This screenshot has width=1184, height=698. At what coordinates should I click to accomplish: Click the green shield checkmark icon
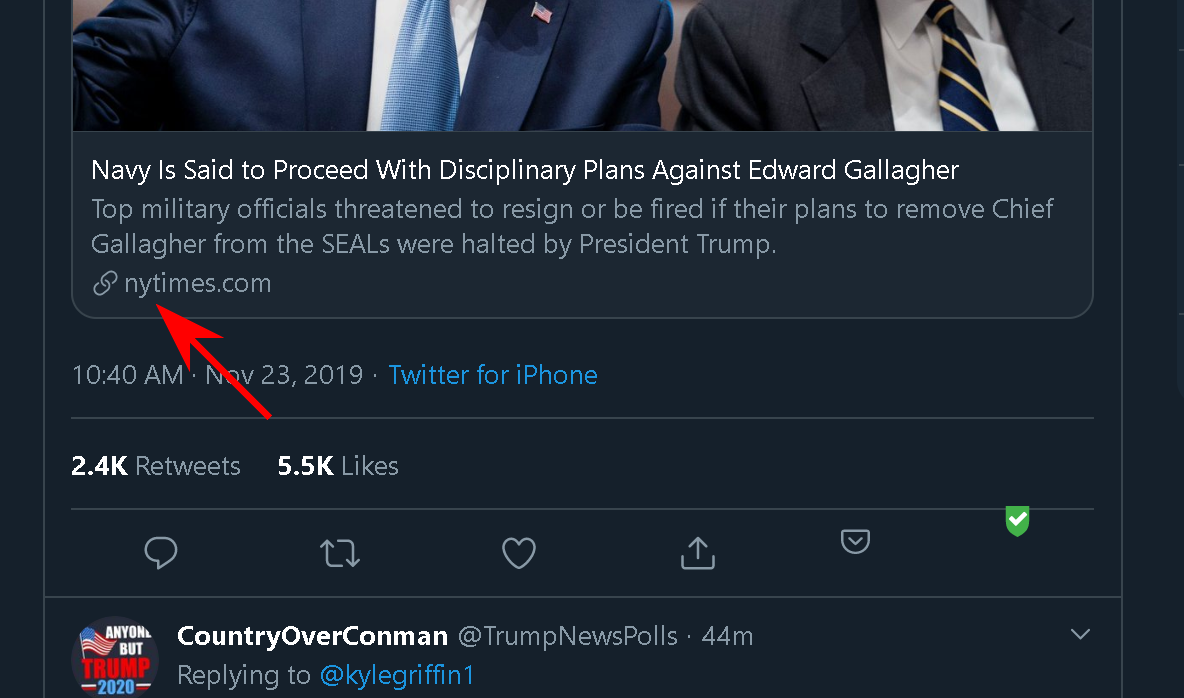tap(1017, 520)
